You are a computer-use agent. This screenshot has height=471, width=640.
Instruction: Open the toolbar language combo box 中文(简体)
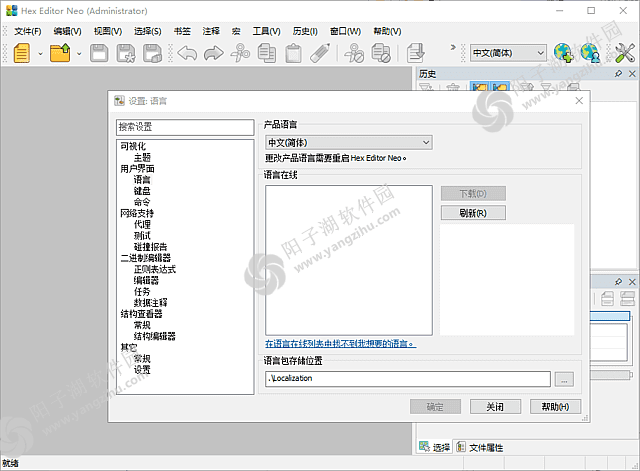508,53
